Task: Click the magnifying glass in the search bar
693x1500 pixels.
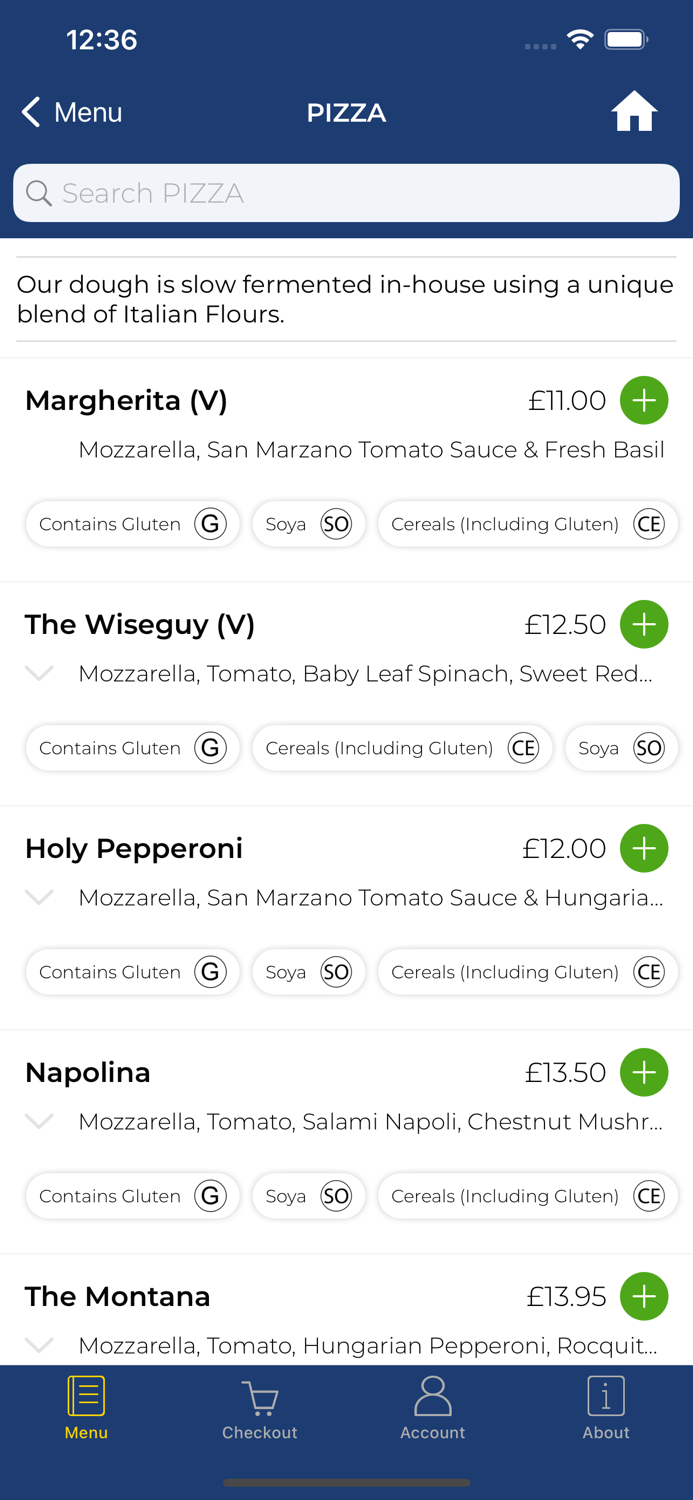Action: (x=38, y=192)
